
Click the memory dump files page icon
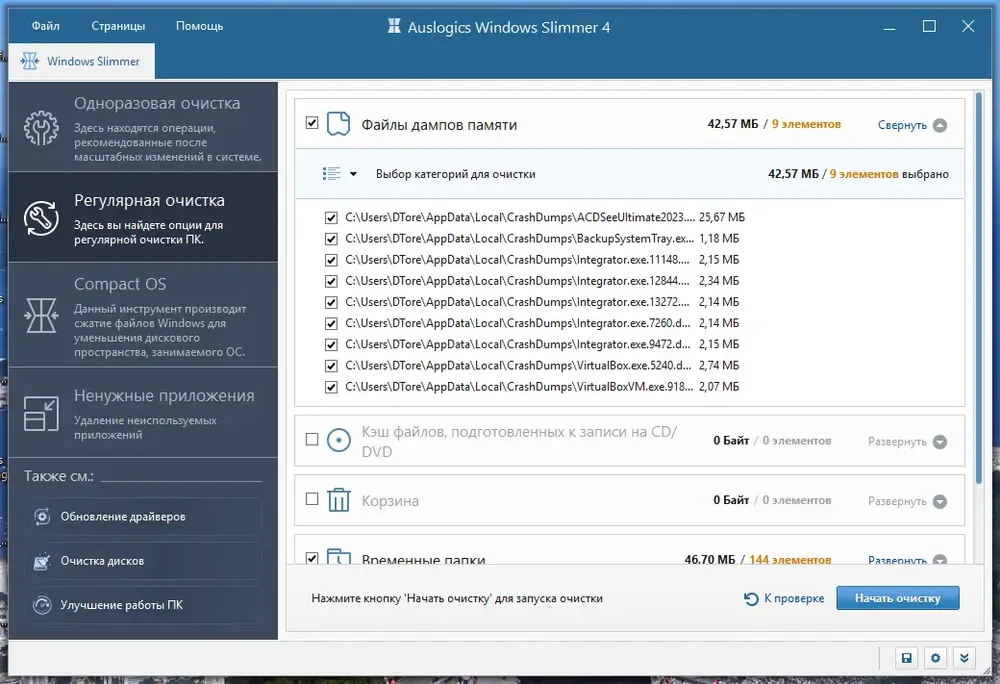click(339, 124)
